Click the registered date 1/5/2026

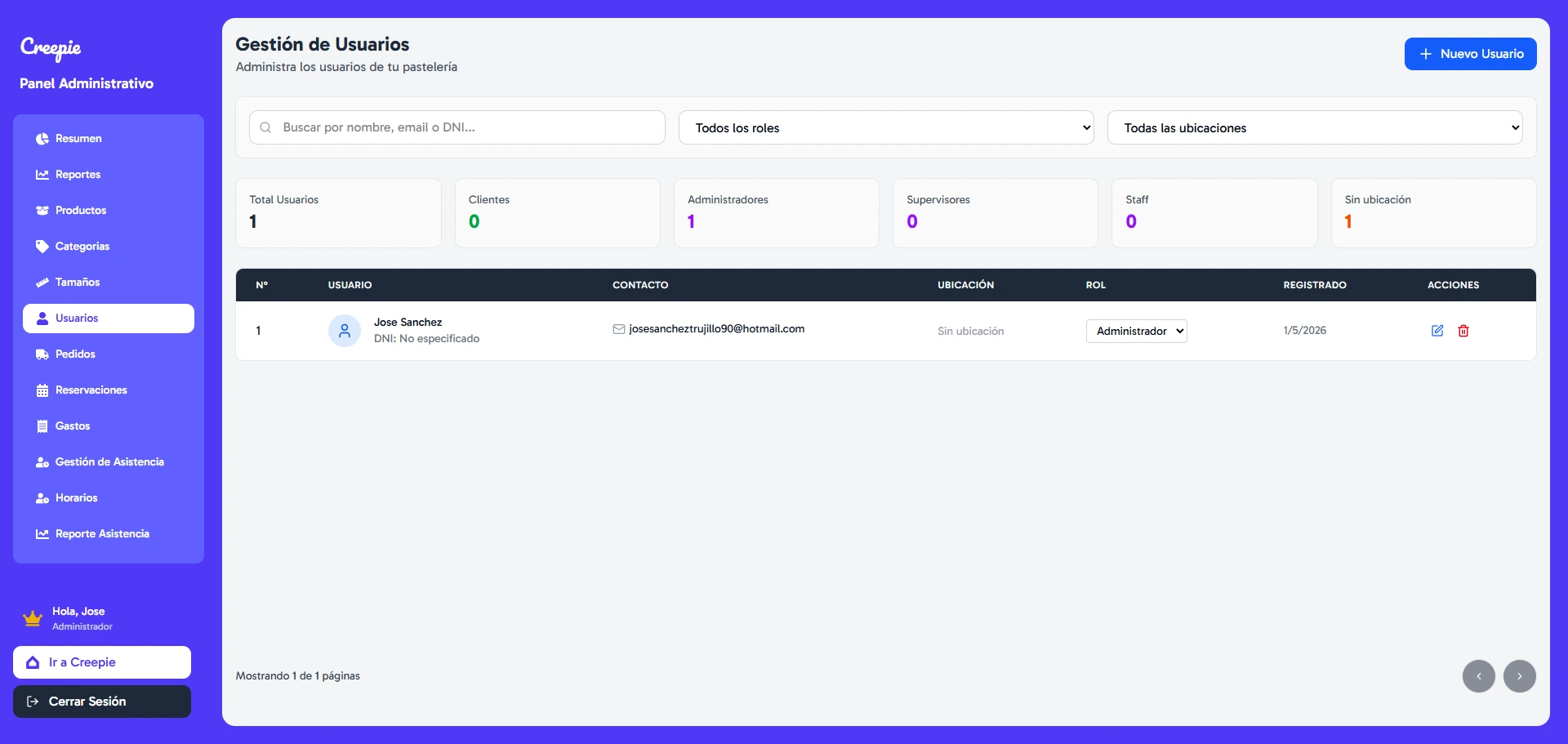tap(1305, 331)
